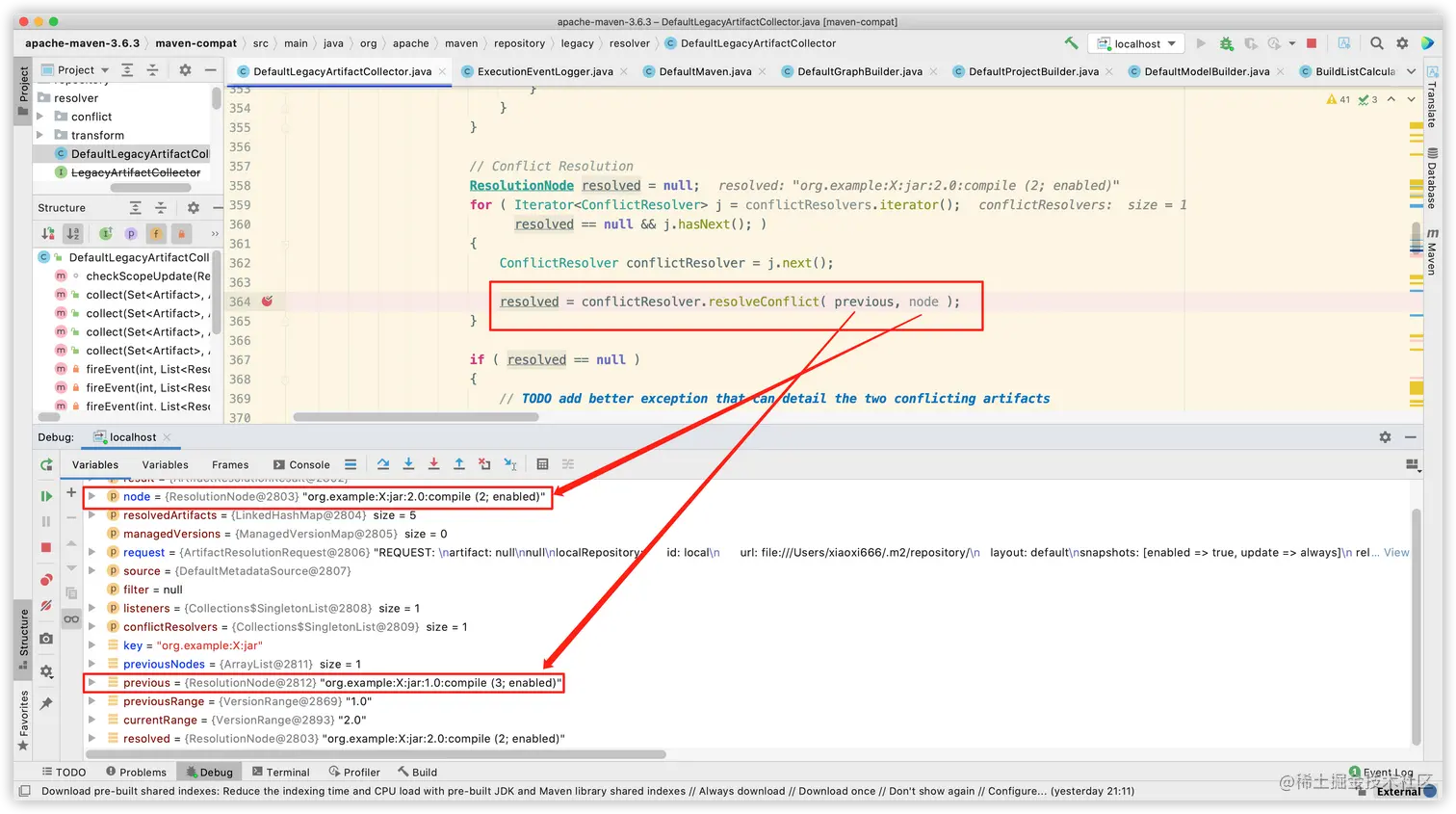This screenshot has height=814, width=1456.
Task: Open Evaluate Expression calculator icon
Action: (542, 464)
